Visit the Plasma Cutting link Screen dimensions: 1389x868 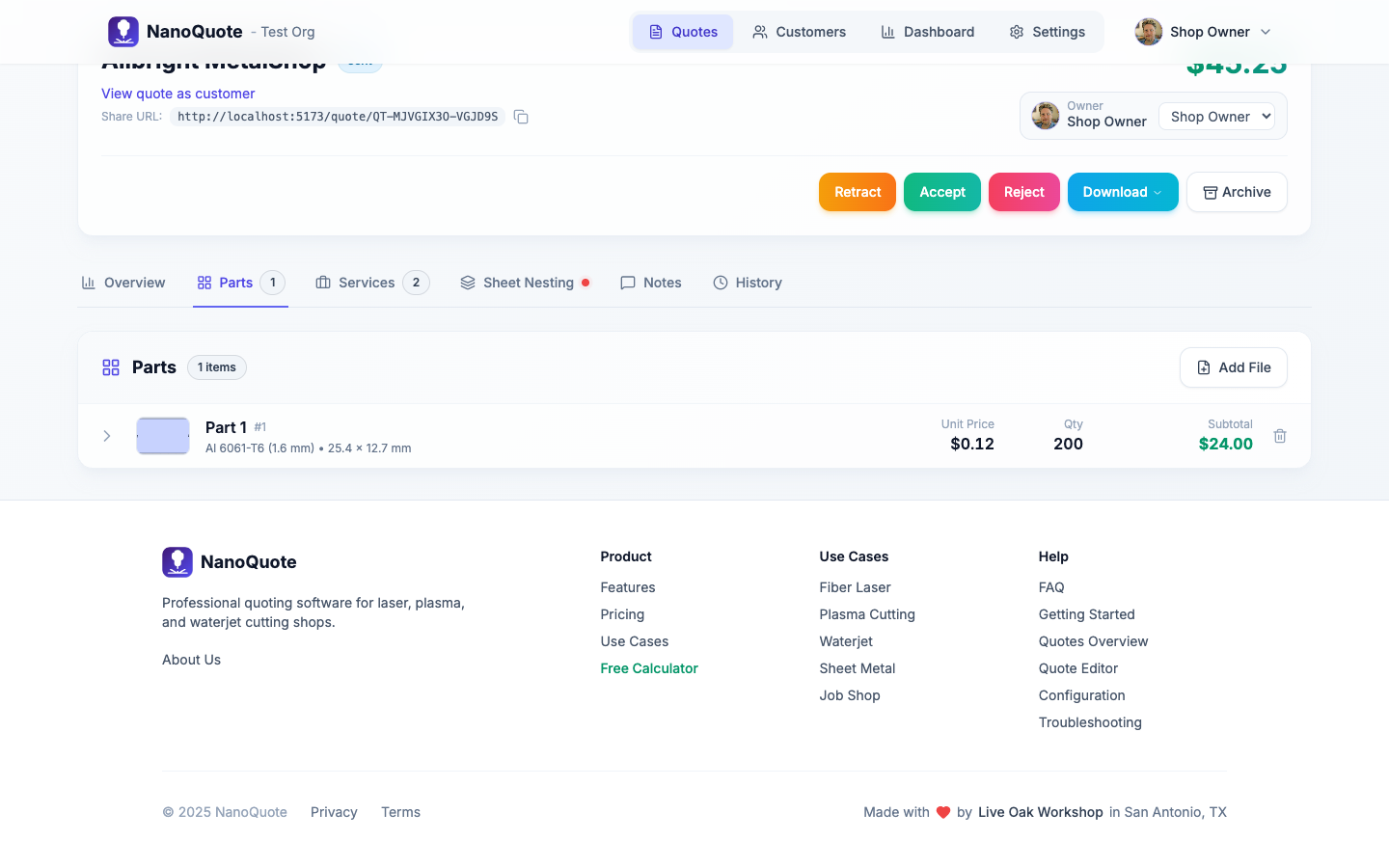867,614
